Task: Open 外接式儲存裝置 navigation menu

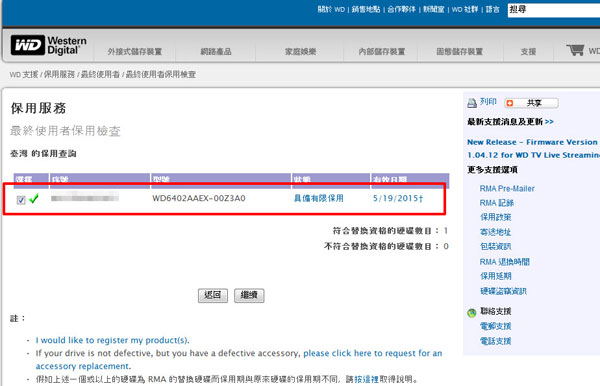Action: (x=135, y=51)
